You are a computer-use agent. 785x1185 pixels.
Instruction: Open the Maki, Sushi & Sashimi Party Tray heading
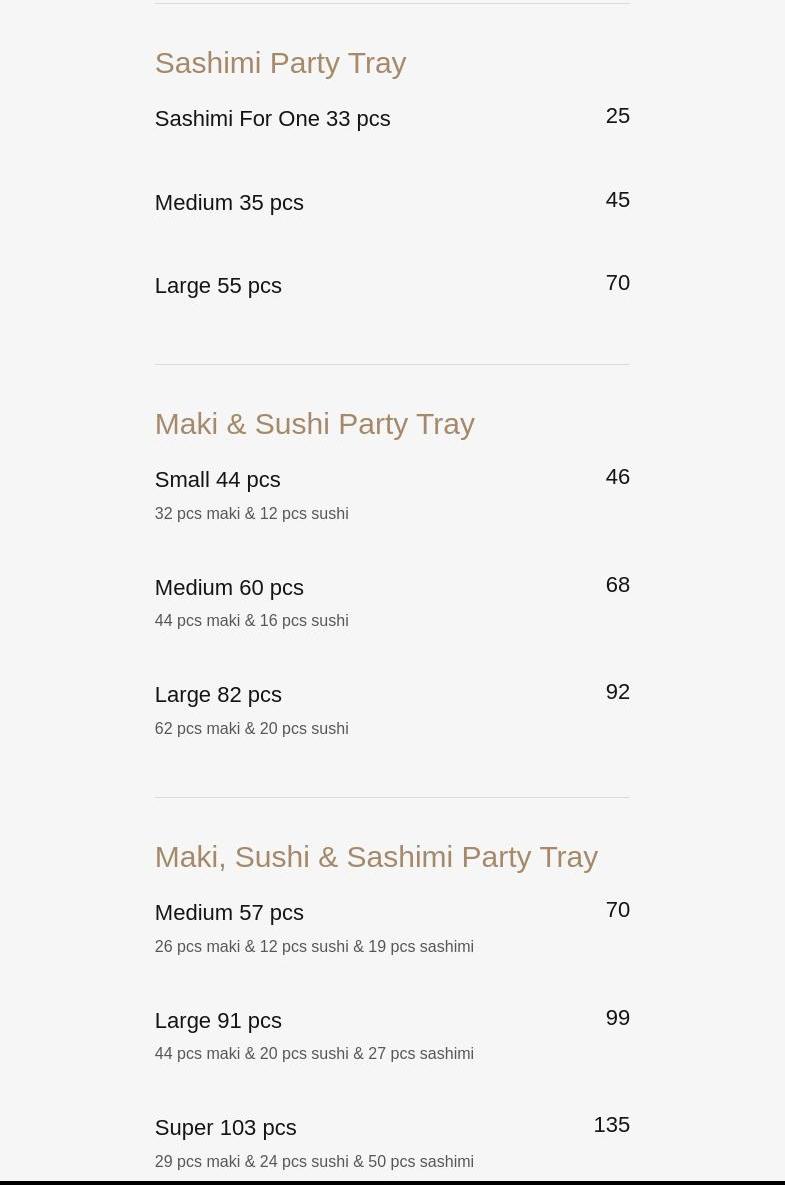pos(376,857)
